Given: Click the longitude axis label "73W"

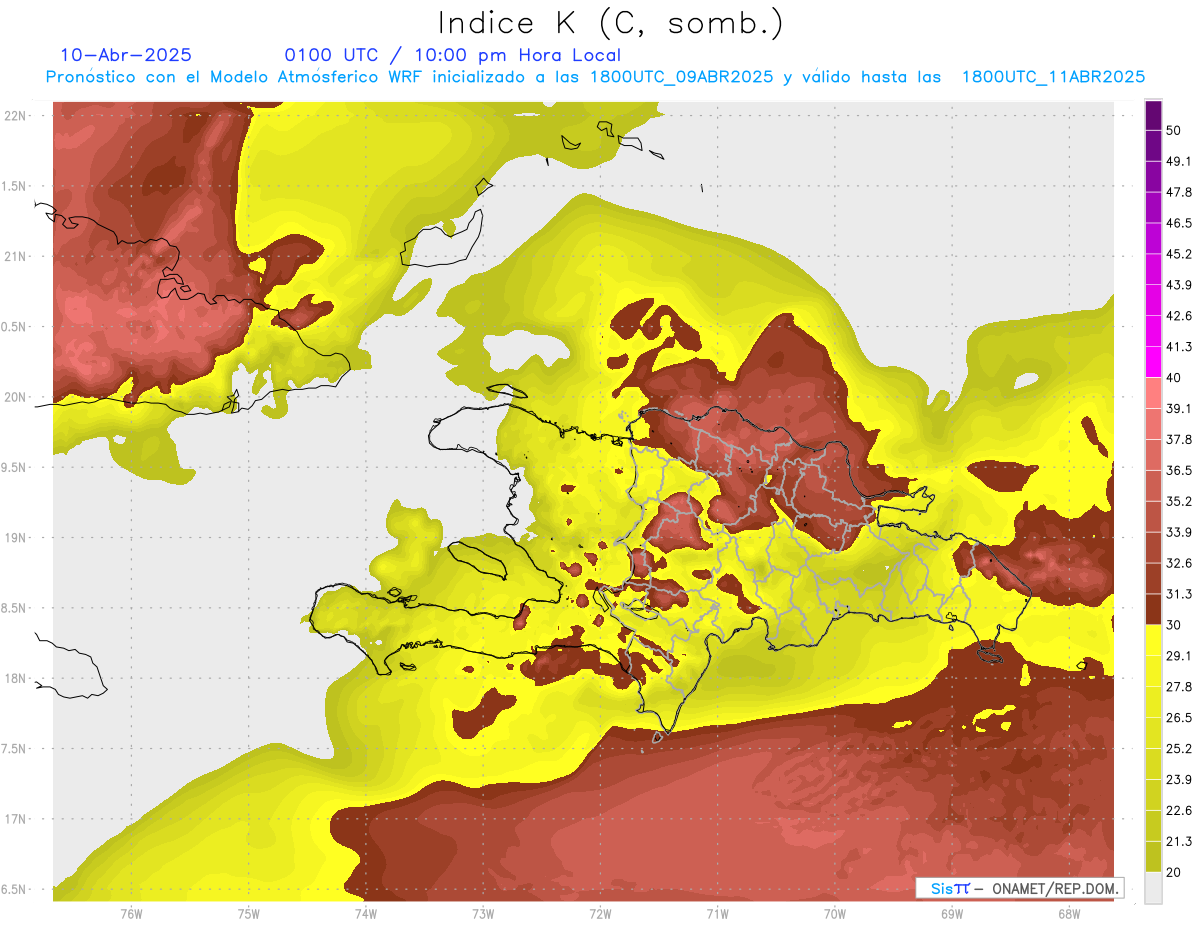Looking at the screenshot, I should pos(483,914).
